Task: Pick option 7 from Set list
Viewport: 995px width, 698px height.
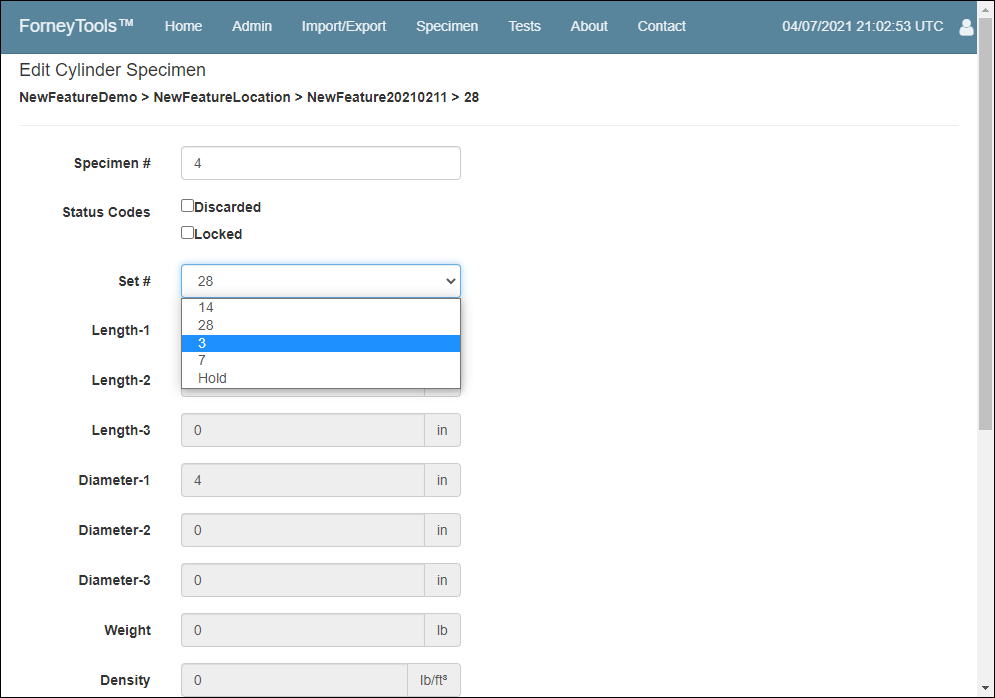Action: click(x=320, y=360)
